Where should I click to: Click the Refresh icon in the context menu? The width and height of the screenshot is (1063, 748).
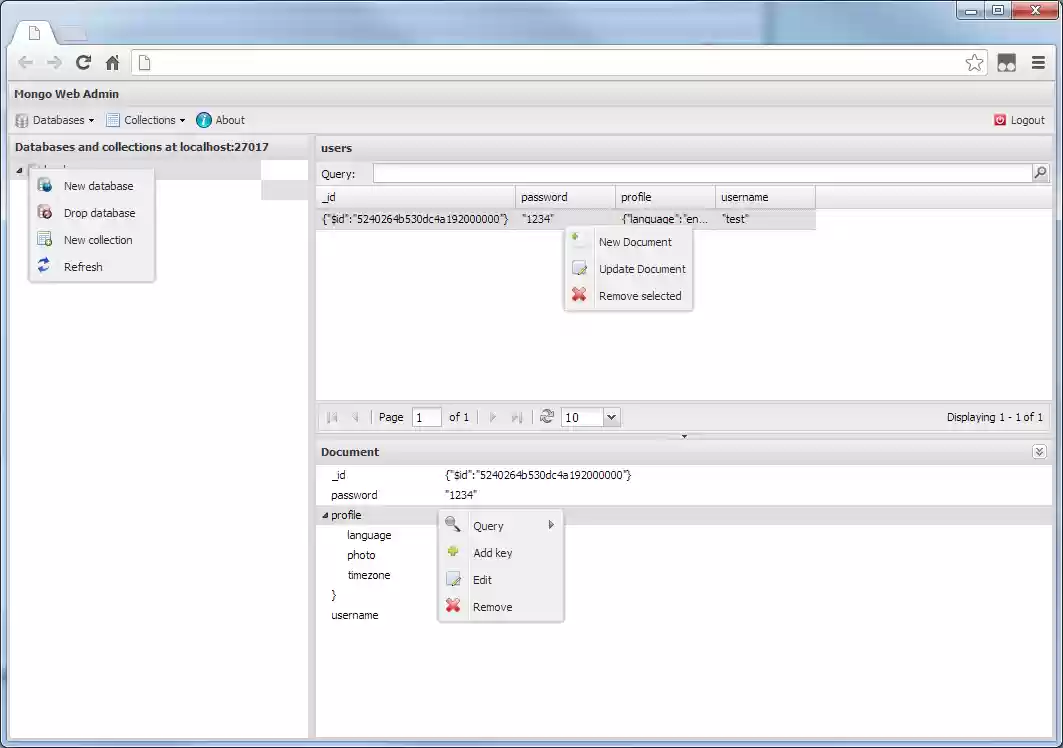coord(43,266)
